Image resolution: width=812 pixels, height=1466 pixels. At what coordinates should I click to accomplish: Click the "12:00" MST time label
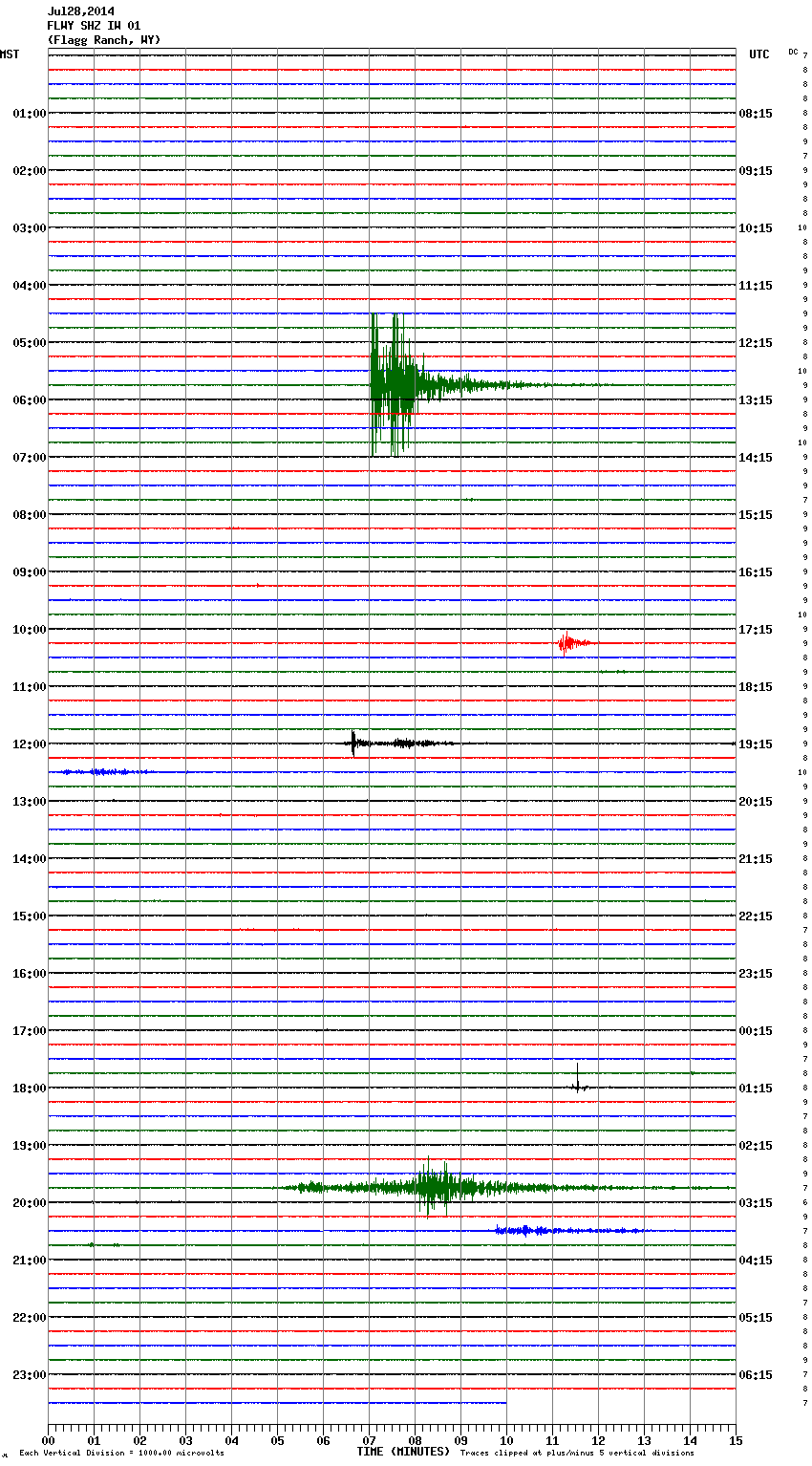pos(30,744)
